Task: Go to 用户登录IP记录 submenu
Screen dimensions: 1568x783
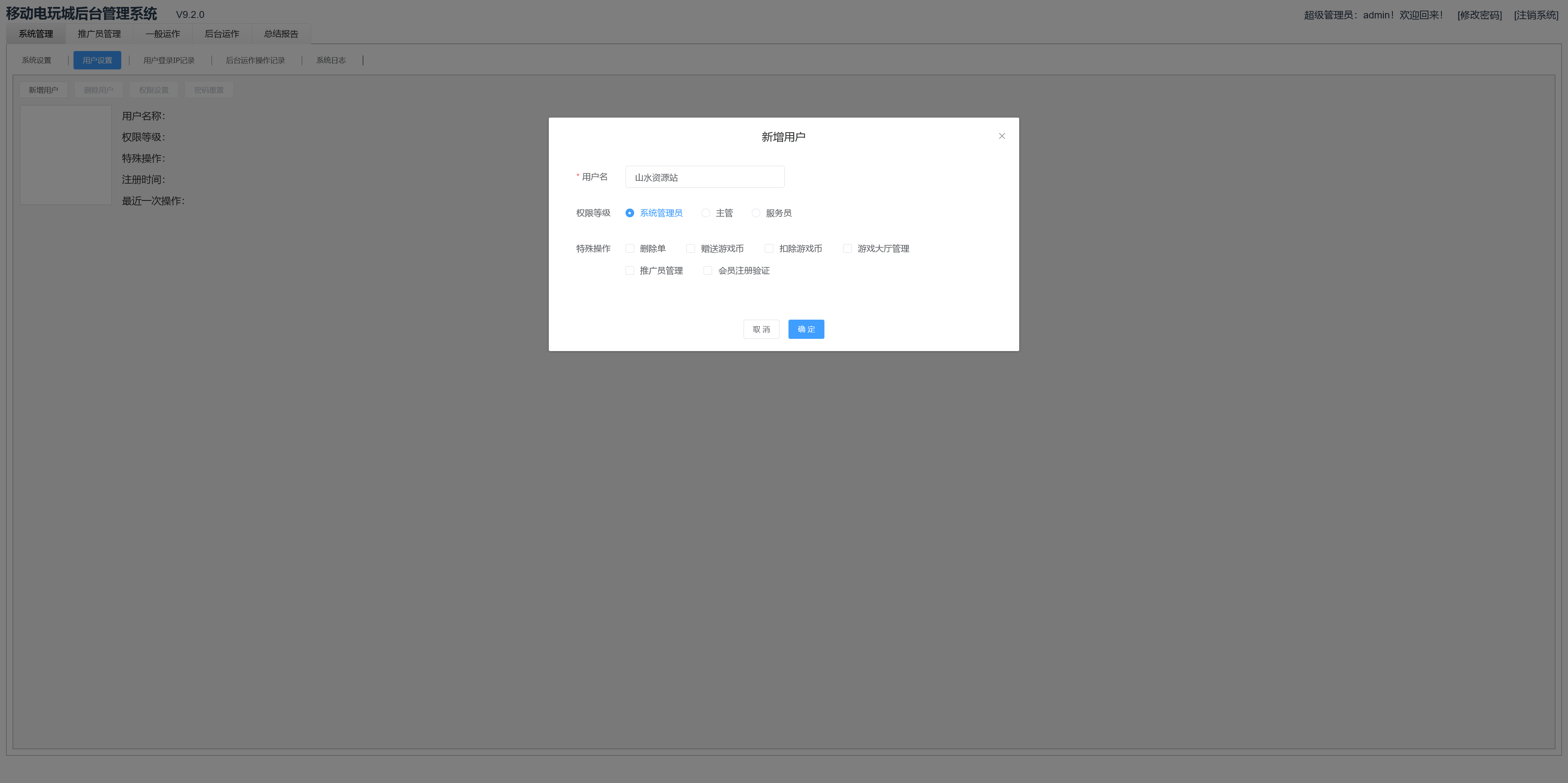Action: 169,60
